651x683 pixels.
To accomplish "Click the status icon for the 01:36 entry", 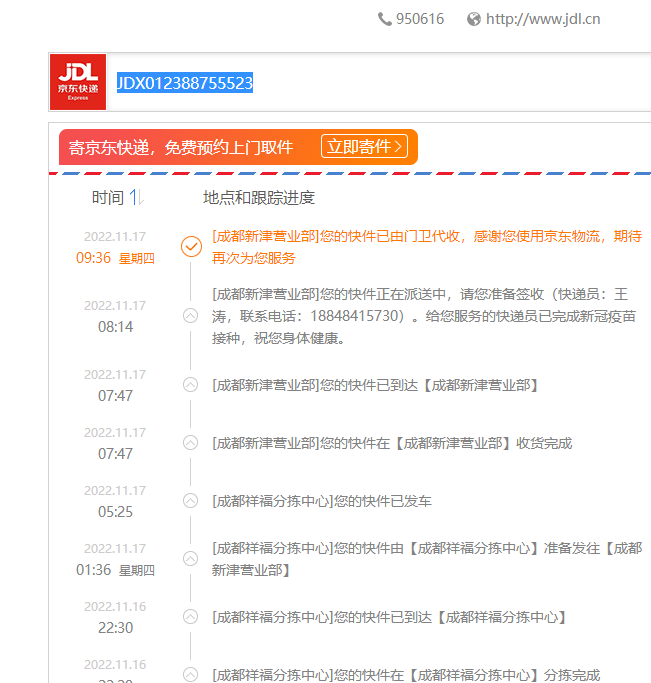I will pos(190,558).
